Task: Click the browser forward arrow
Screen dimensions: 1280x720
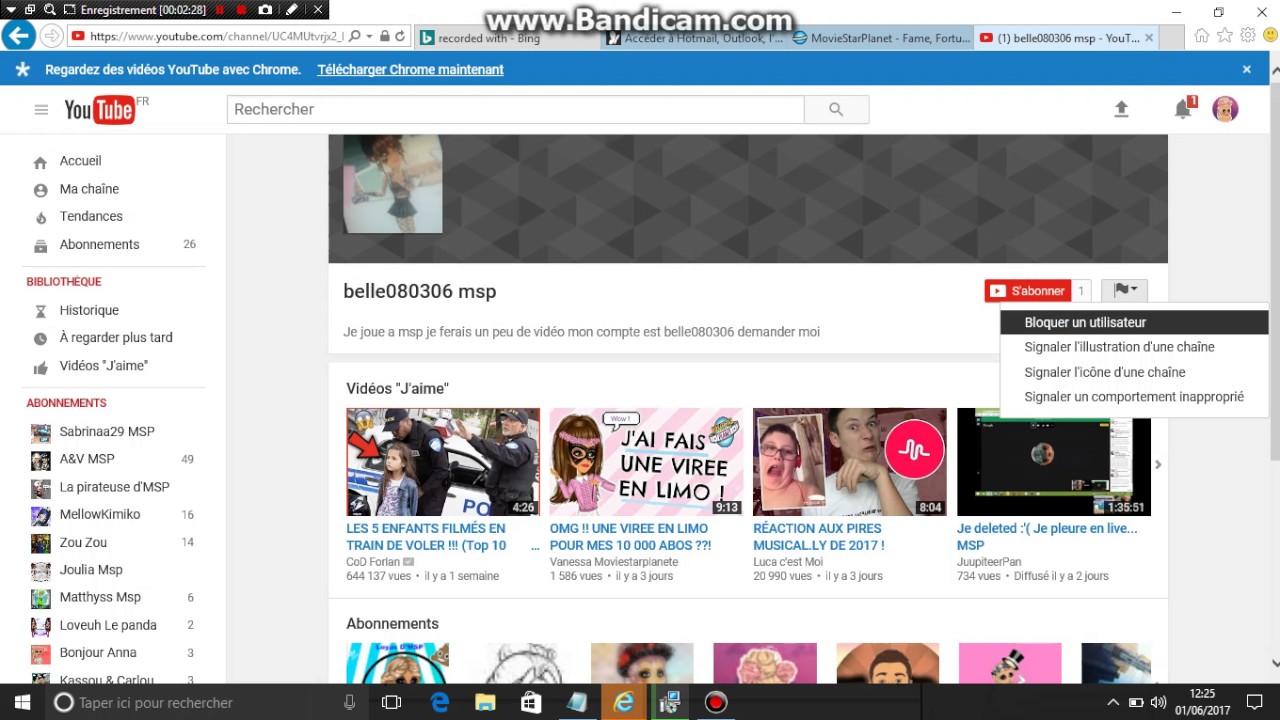Action: 51,36
